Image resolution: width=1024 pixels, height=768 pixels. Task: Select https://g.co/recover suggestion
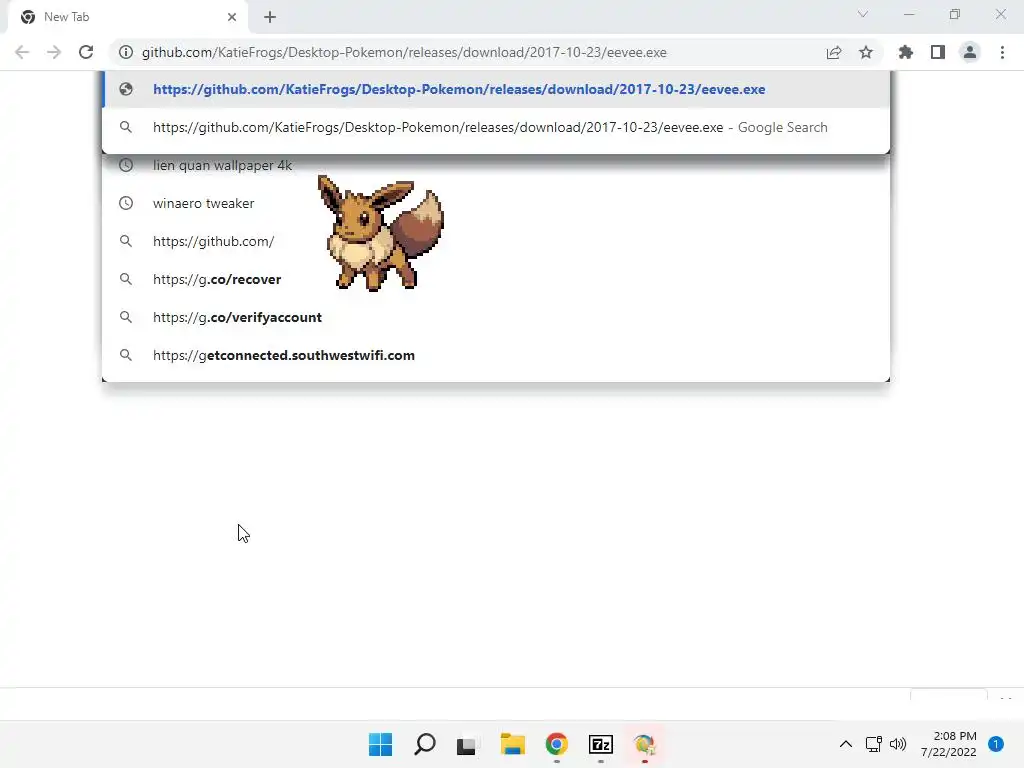pyautogui.click(x=496, y=279)
